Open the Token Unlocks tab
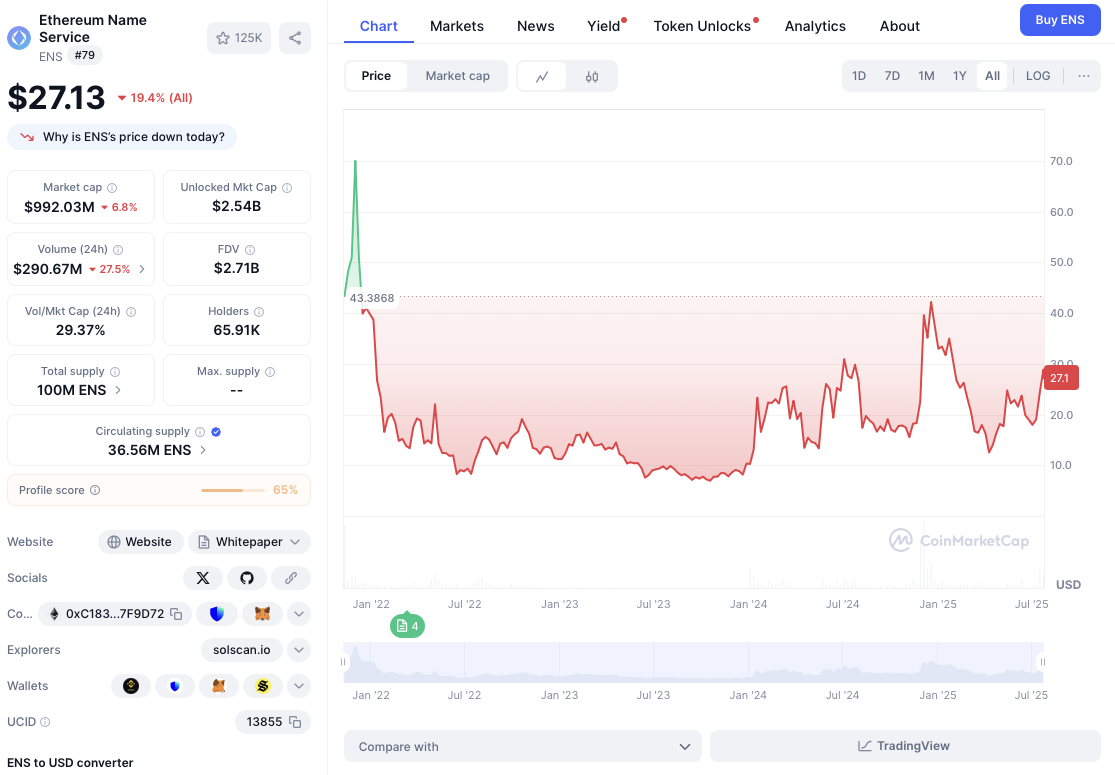Viewport: 1115px width, 775px height. [702, 26]
